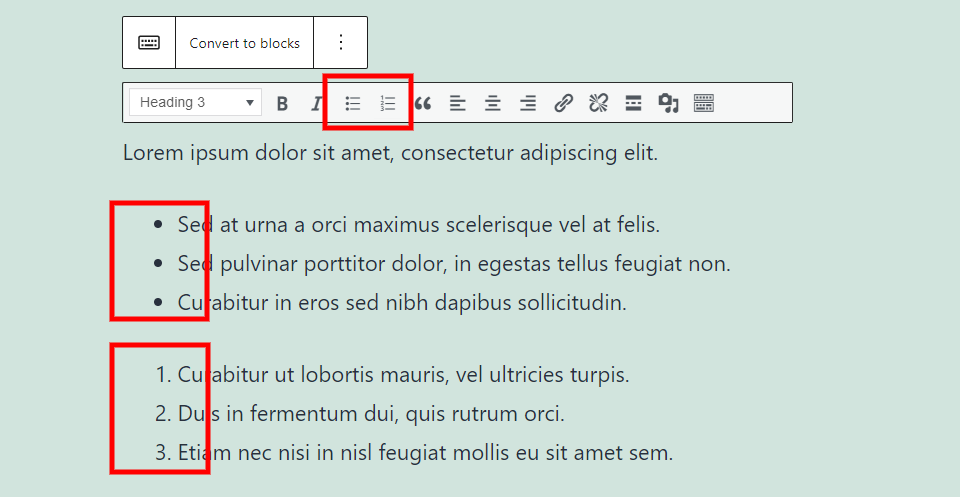Click bullet item 'Curabitur in eros sed nibh'
This screenshot has height=497, width=960.
pos(402,302)
